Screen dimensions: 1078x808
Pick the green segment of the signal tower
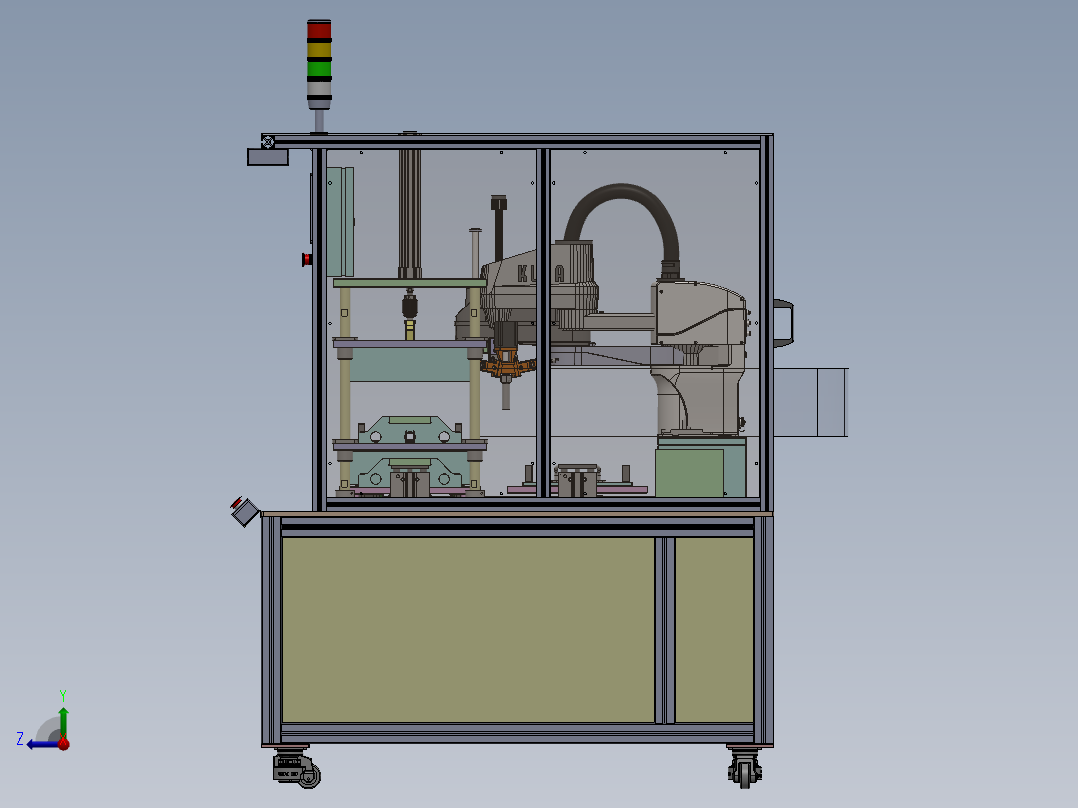[x=319, y=69]
